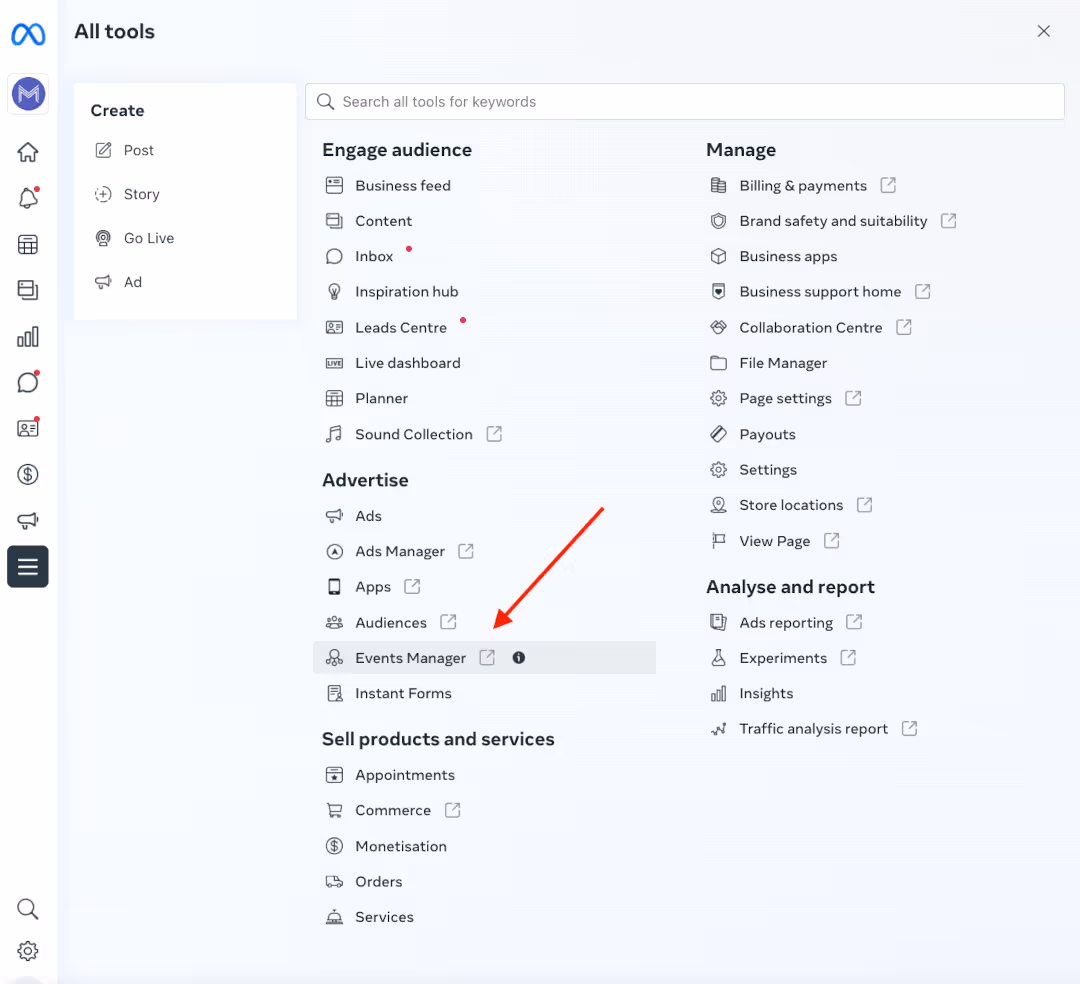Open File Manager
Image resolution: width=1080 pixels, height=984 pixels.
pos(769,363)
